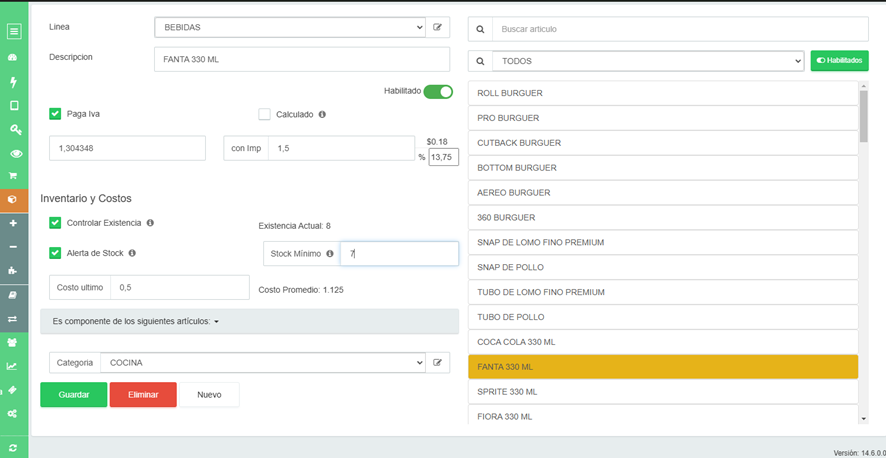Click the Stock Mínimo input field
The image size is (886, 458).
click(x=399, y=254)
